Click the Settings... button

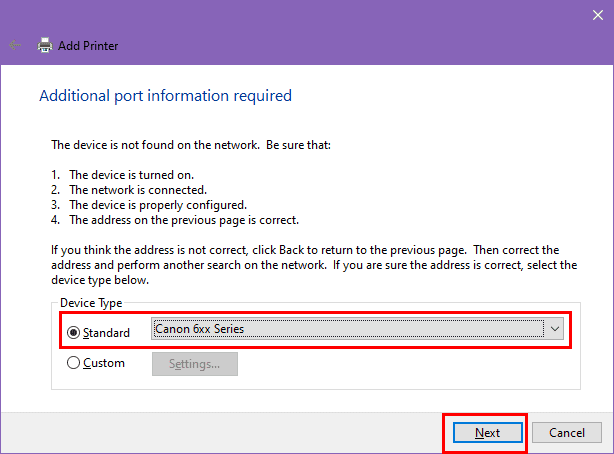(194, 364)
